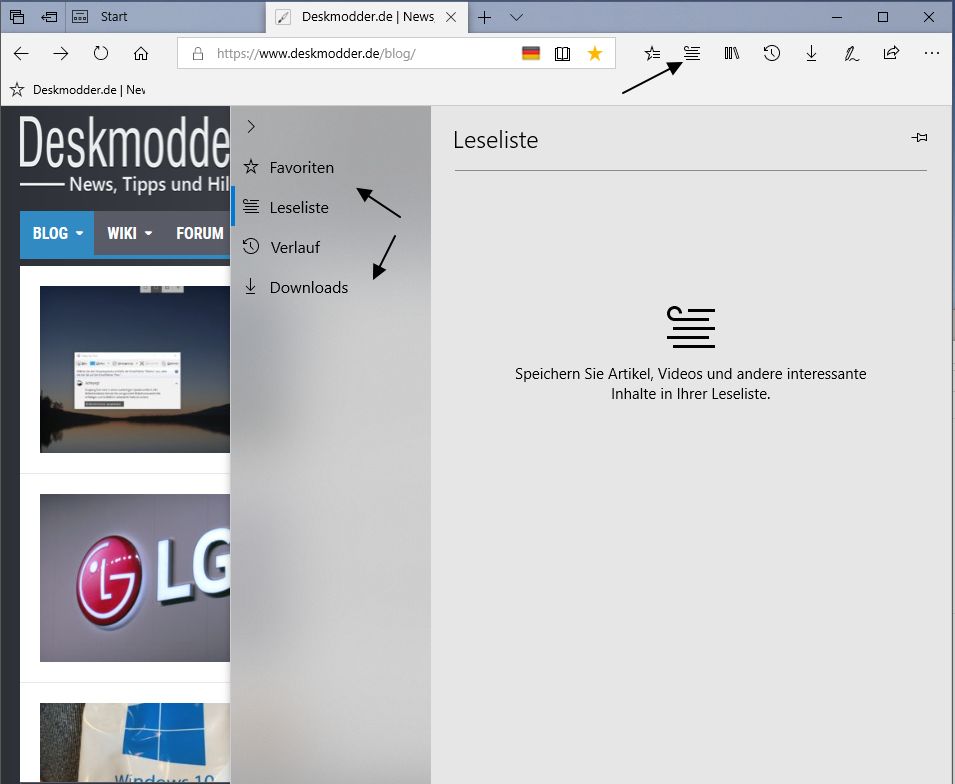Show site info via the lock icon
955x784 pixels.
198,54
